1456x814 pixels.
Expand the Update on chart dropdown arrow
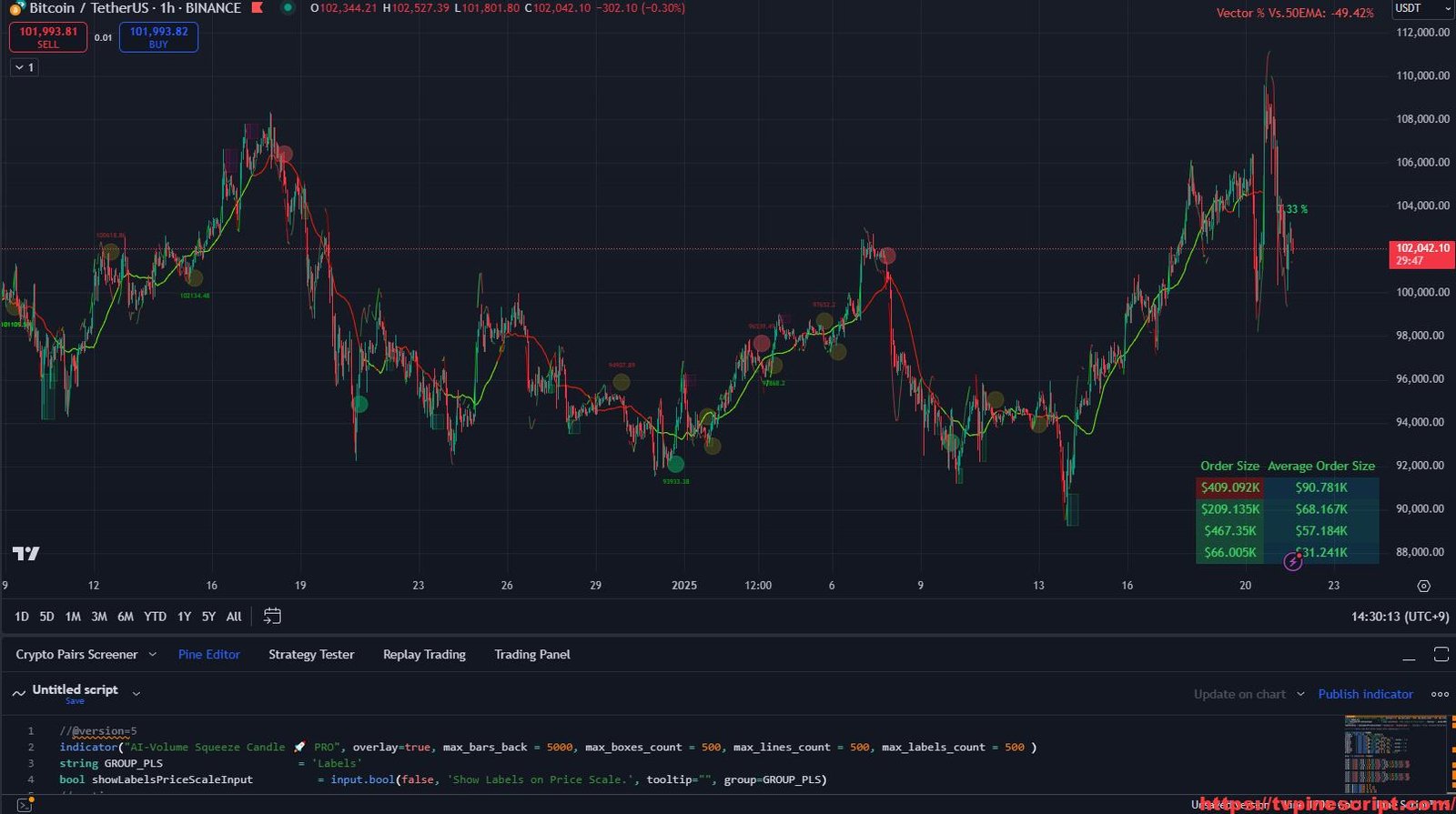1300,694
